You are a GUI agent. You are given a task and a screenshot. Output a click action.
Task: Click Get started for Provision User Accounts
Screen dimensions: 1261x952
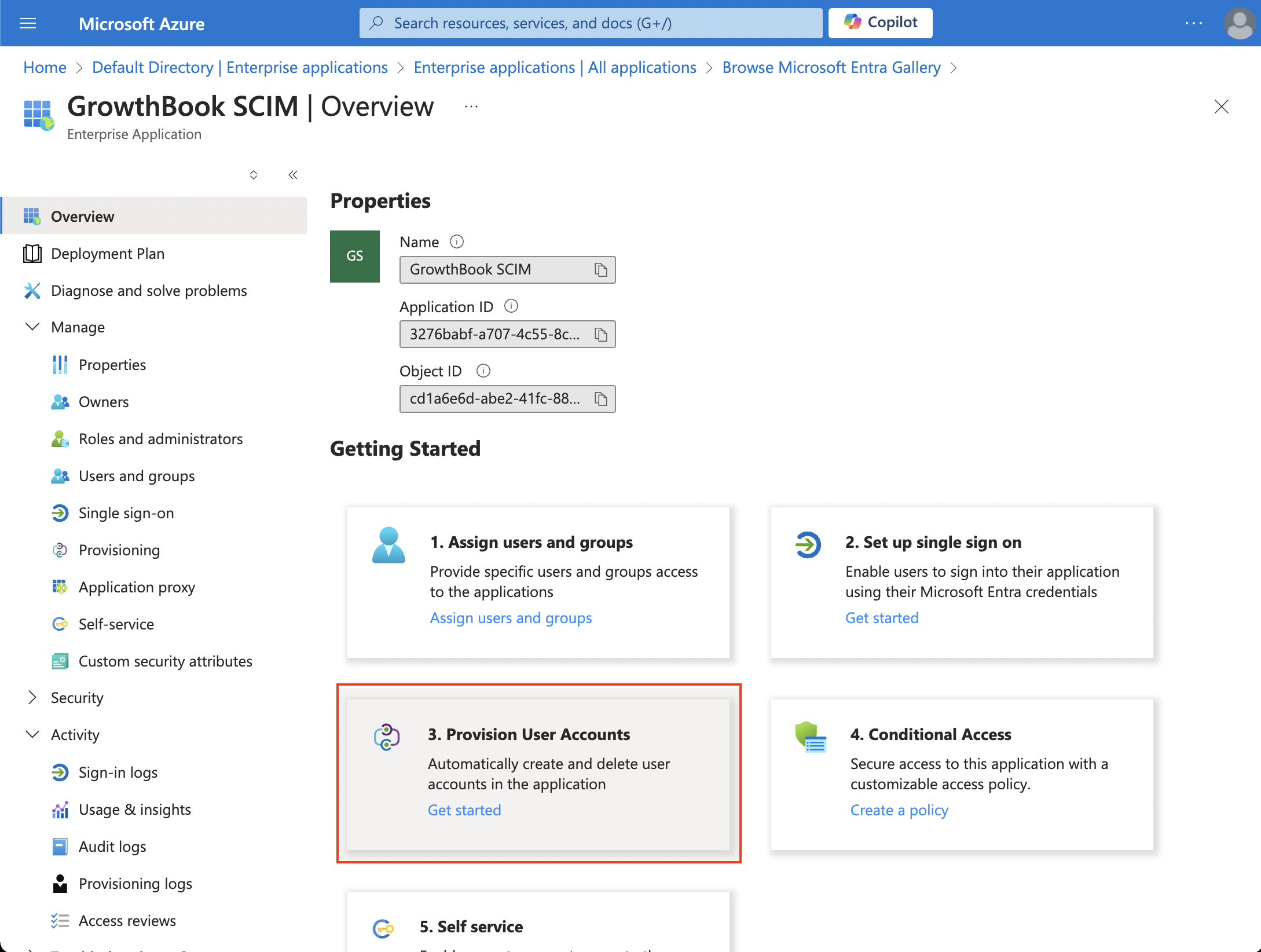coord(464,810)
